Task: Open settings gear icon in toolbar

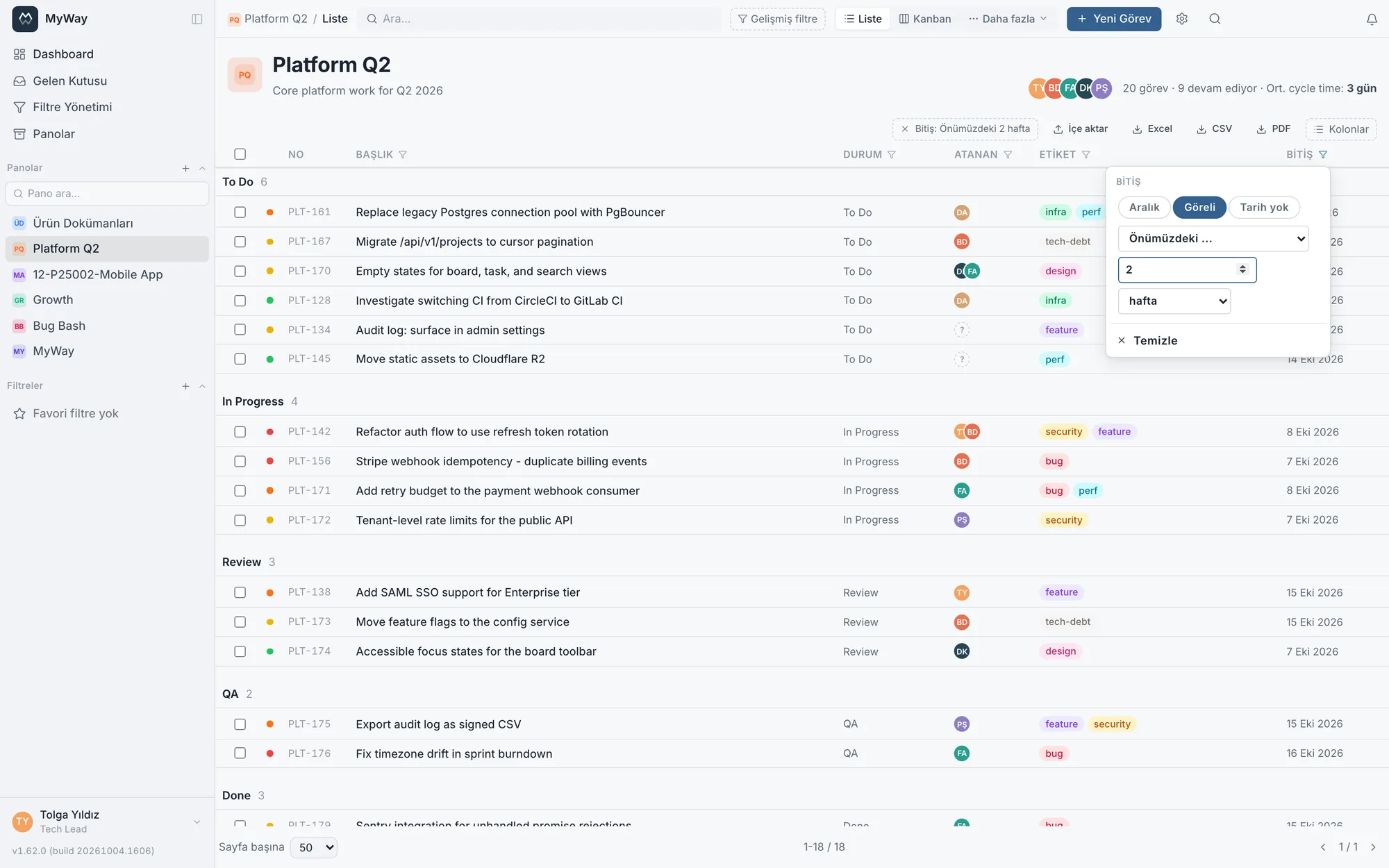Action: pos(1182,19)
